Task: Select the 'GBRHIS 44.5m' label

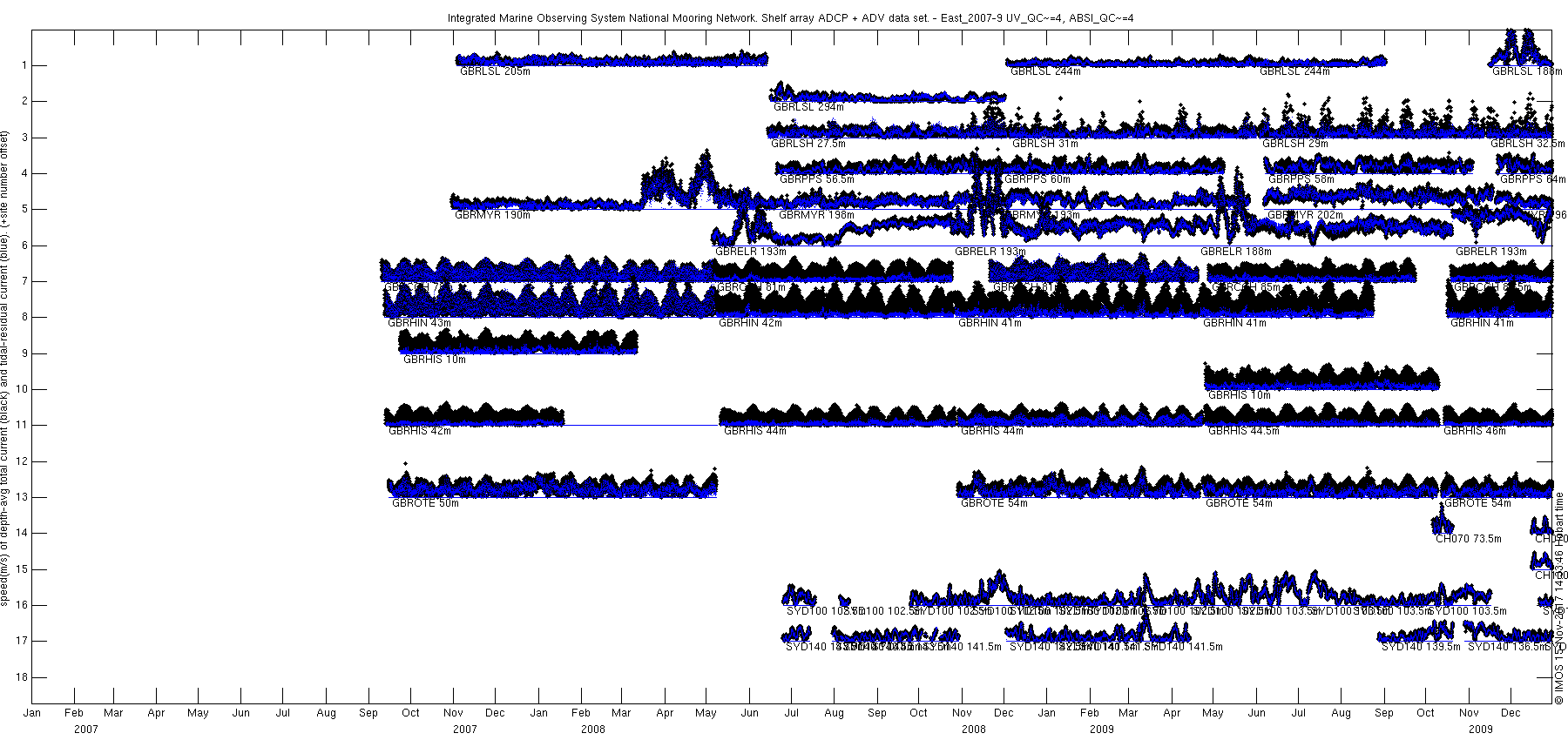Action: click(x=1244, y=431)
